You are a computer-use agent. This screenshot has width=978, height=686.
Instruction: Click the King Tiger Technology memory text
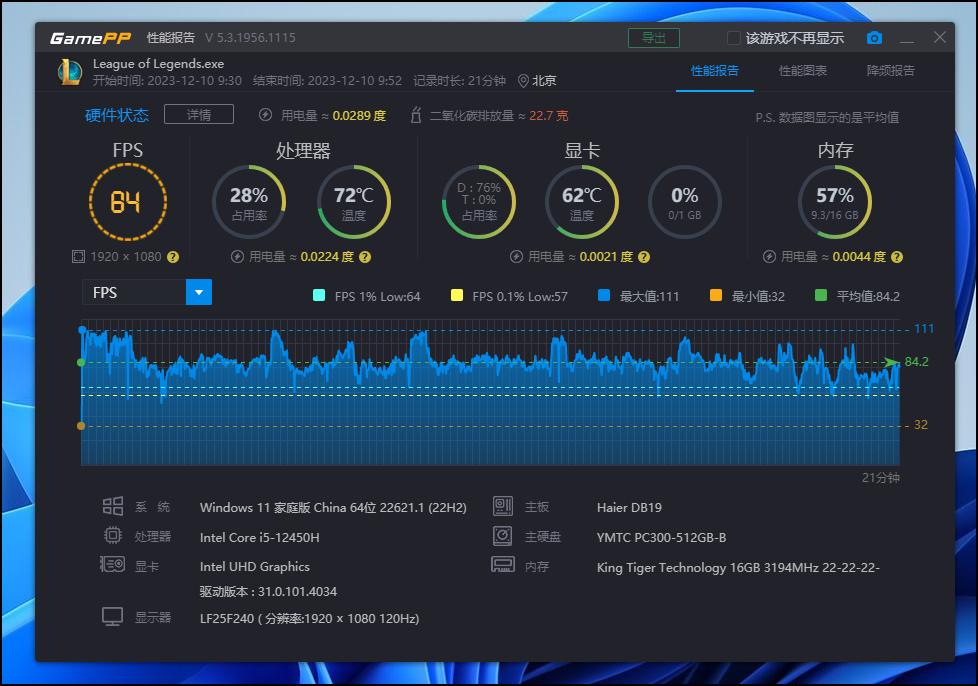(x=738, y=568)
